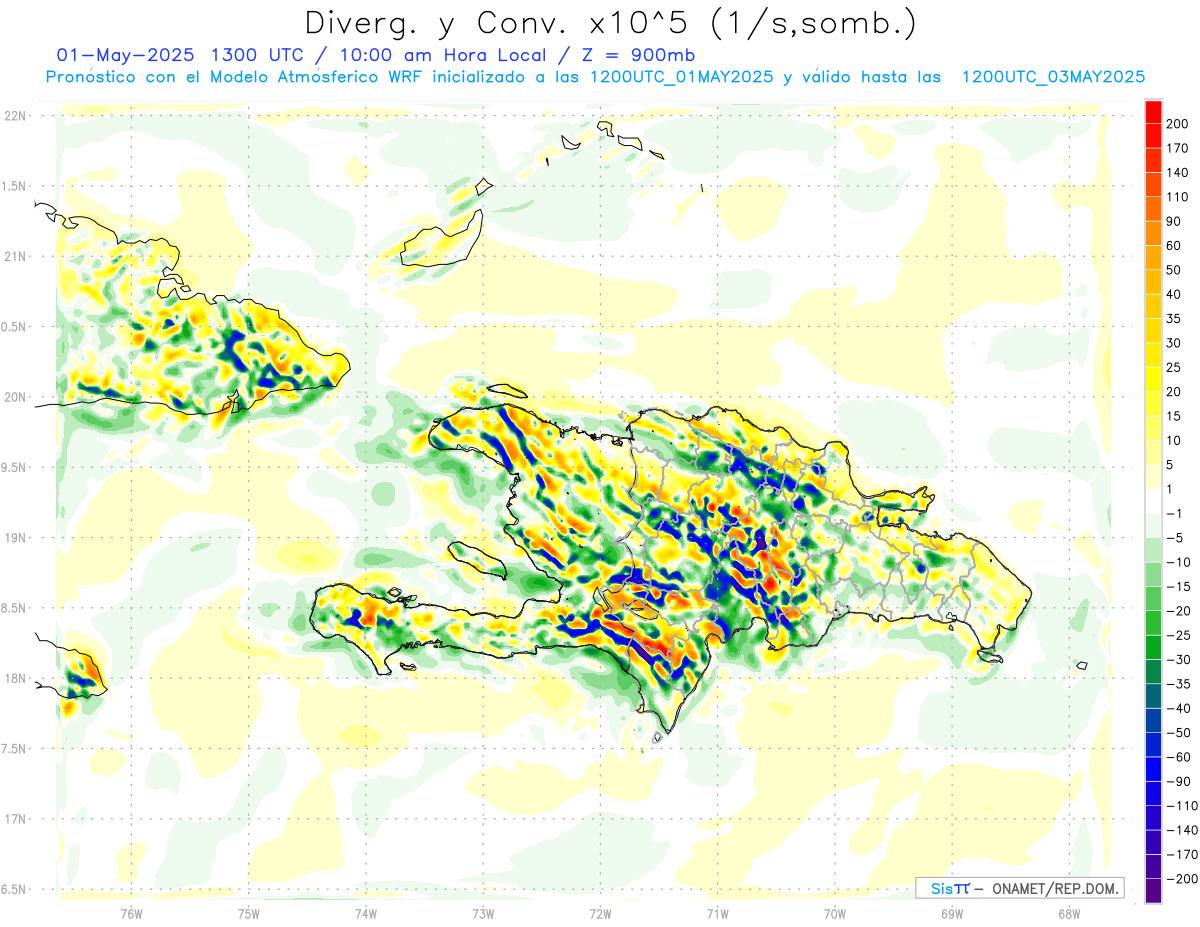Click the positive "20" colorbar label

pyautogui.click(x=1174, y=392)
